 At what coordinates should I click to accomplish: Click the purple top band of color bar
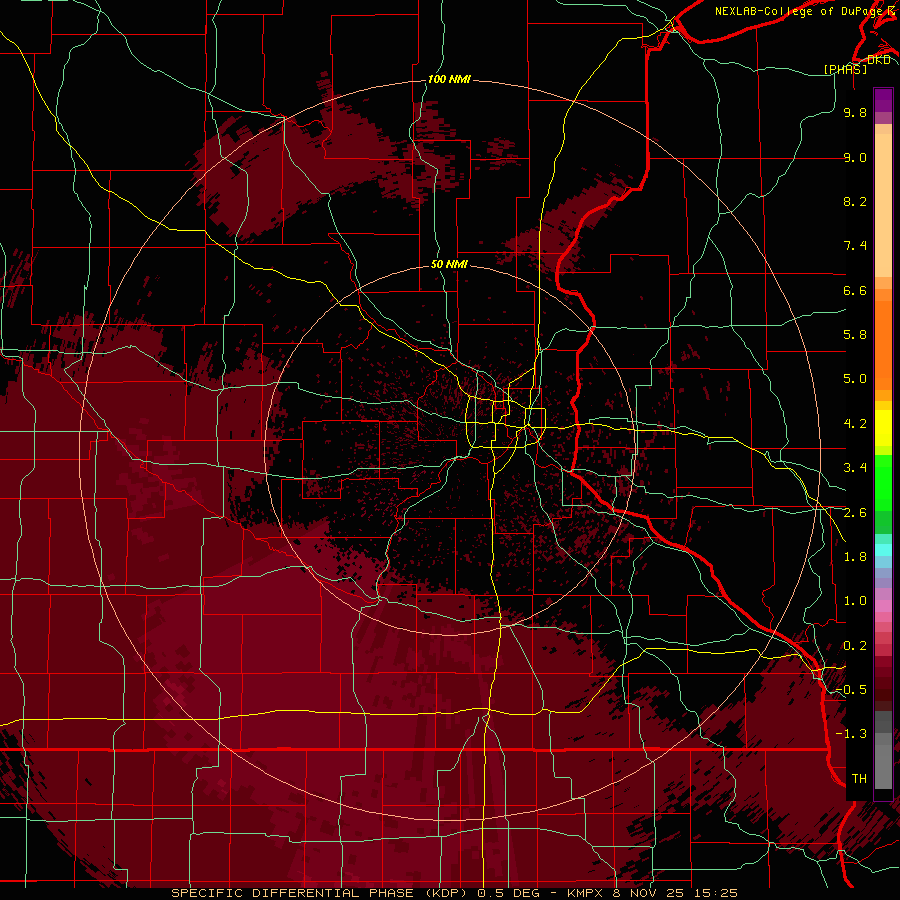[883, 100]
